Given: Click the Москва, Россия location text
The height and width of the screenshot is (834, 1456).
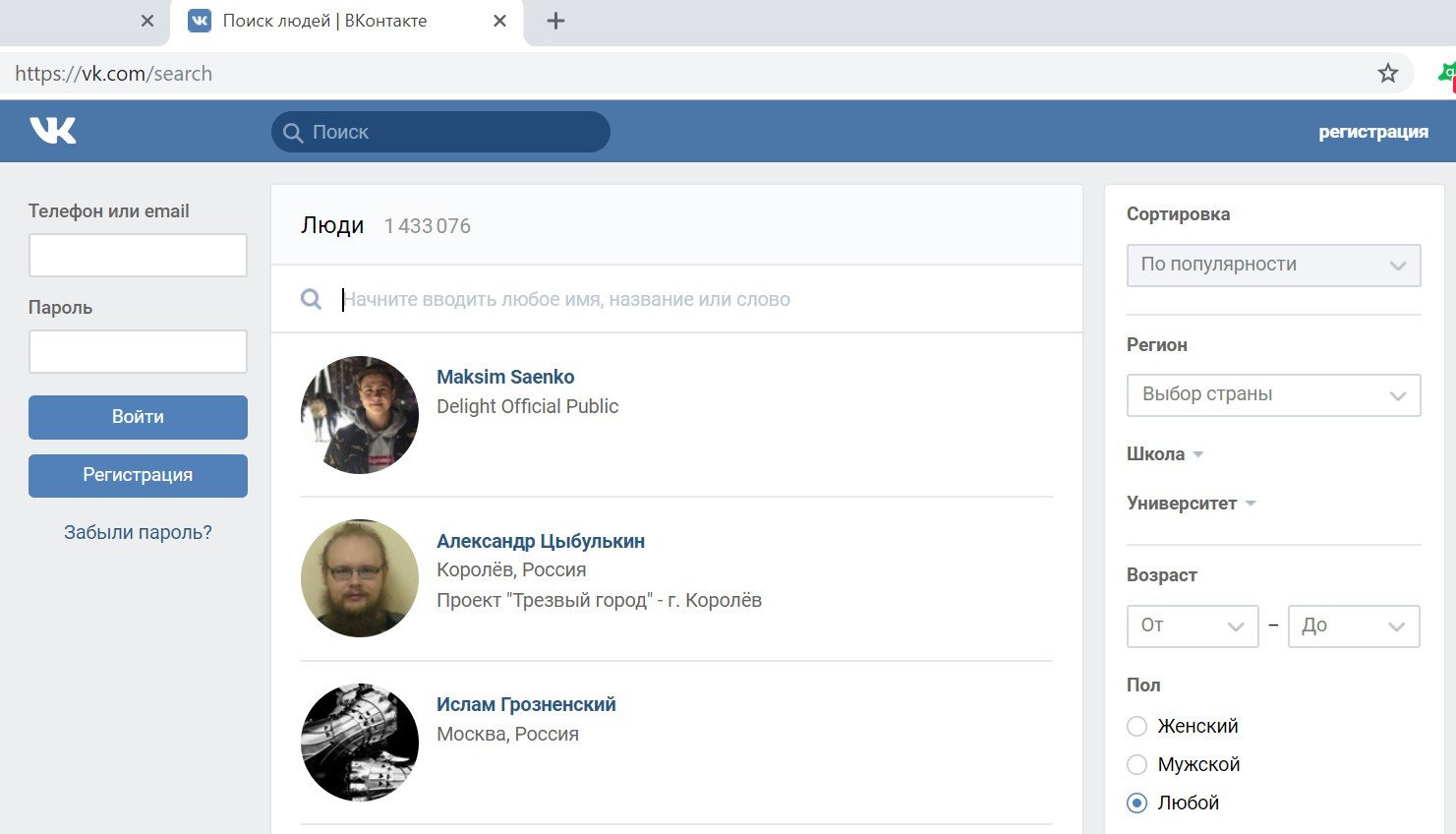Looking at the screenshot, I should (x=507, y=734).
